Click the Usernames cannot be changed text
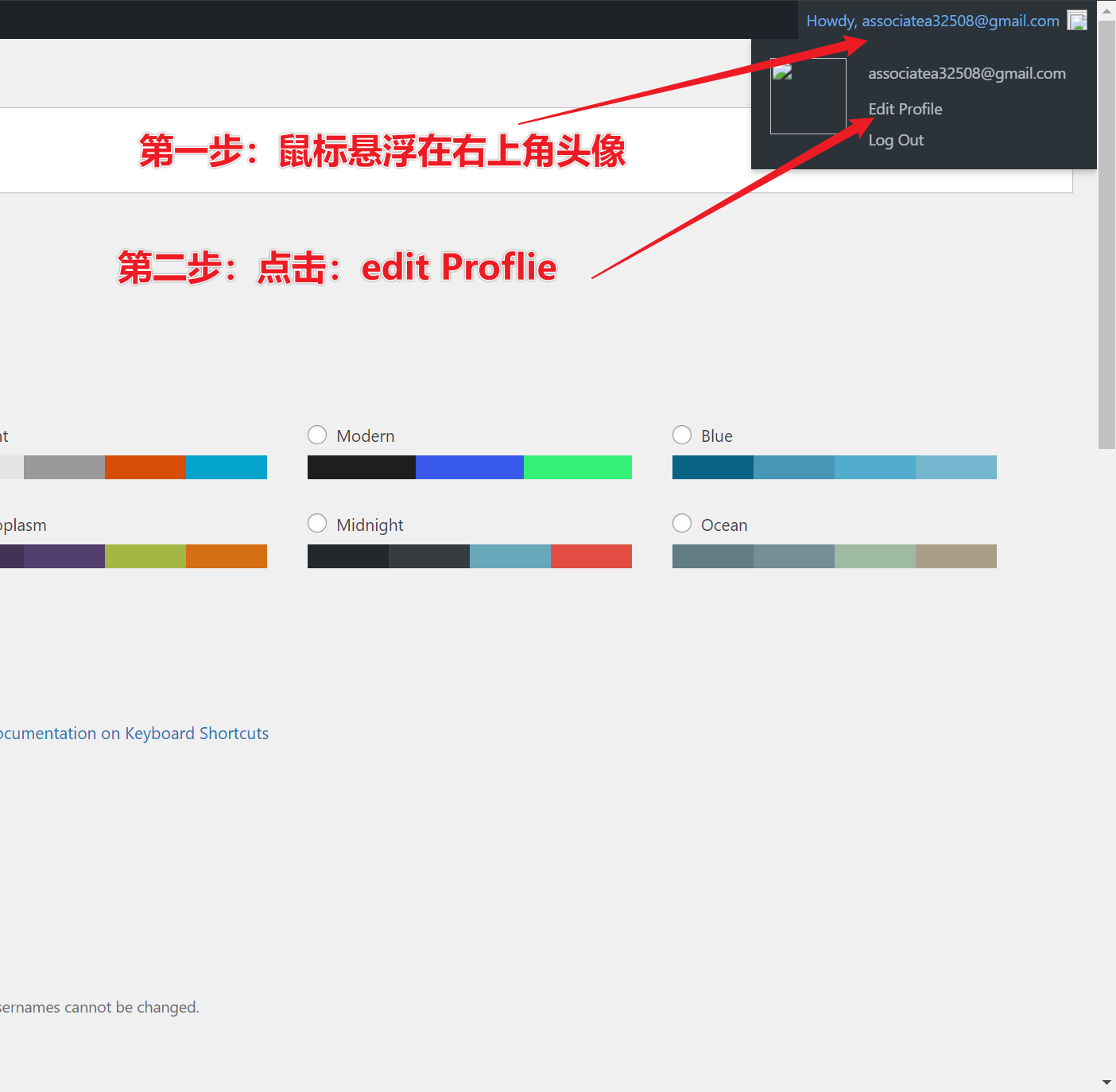 point(99,1007)
